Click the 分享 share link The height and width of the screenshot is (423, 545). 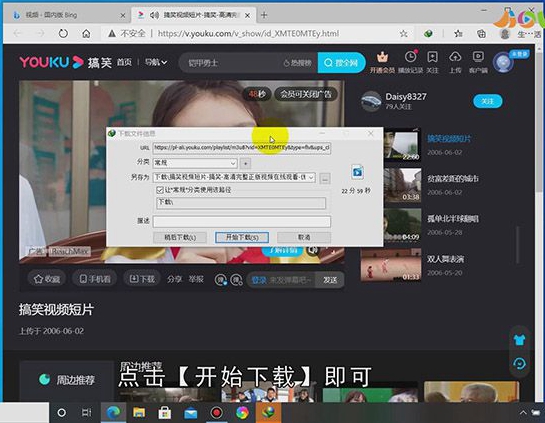coord(174,279)
